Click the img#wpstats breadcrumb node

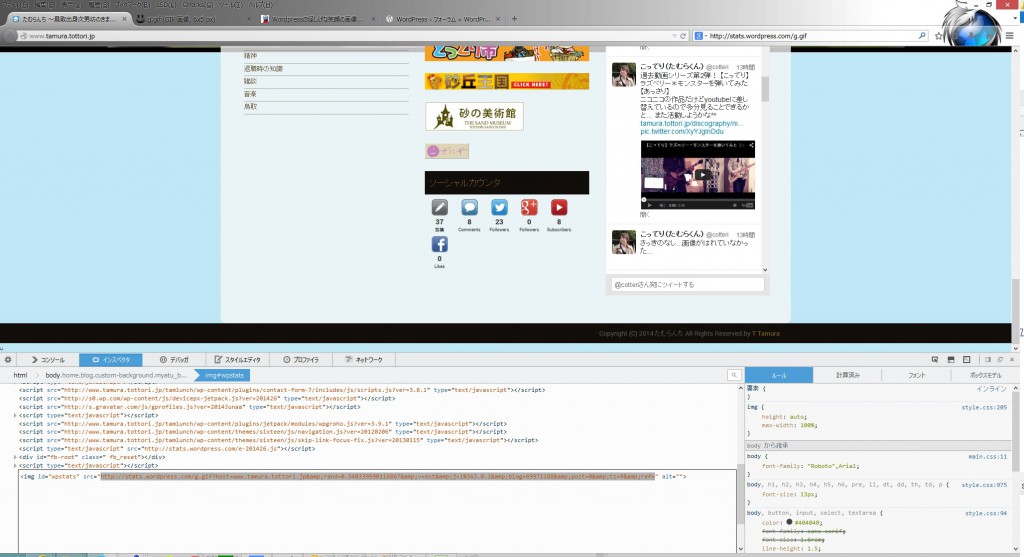tap(224, 375)
